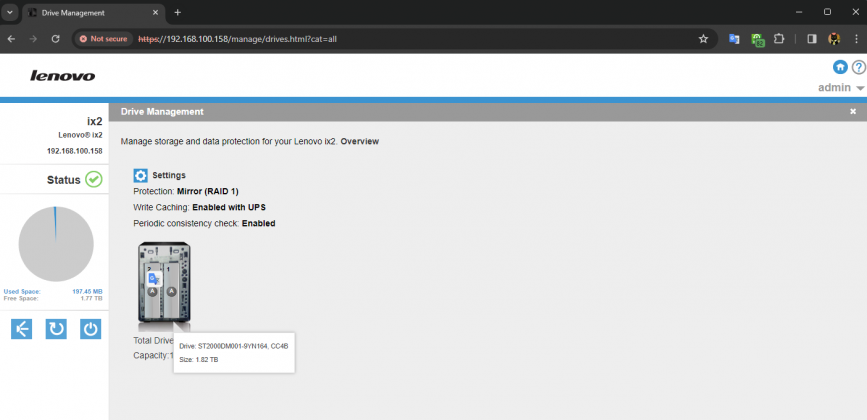Click the Settings gear icon
This screenshot has height=420, width=867.
pos(141,175)
